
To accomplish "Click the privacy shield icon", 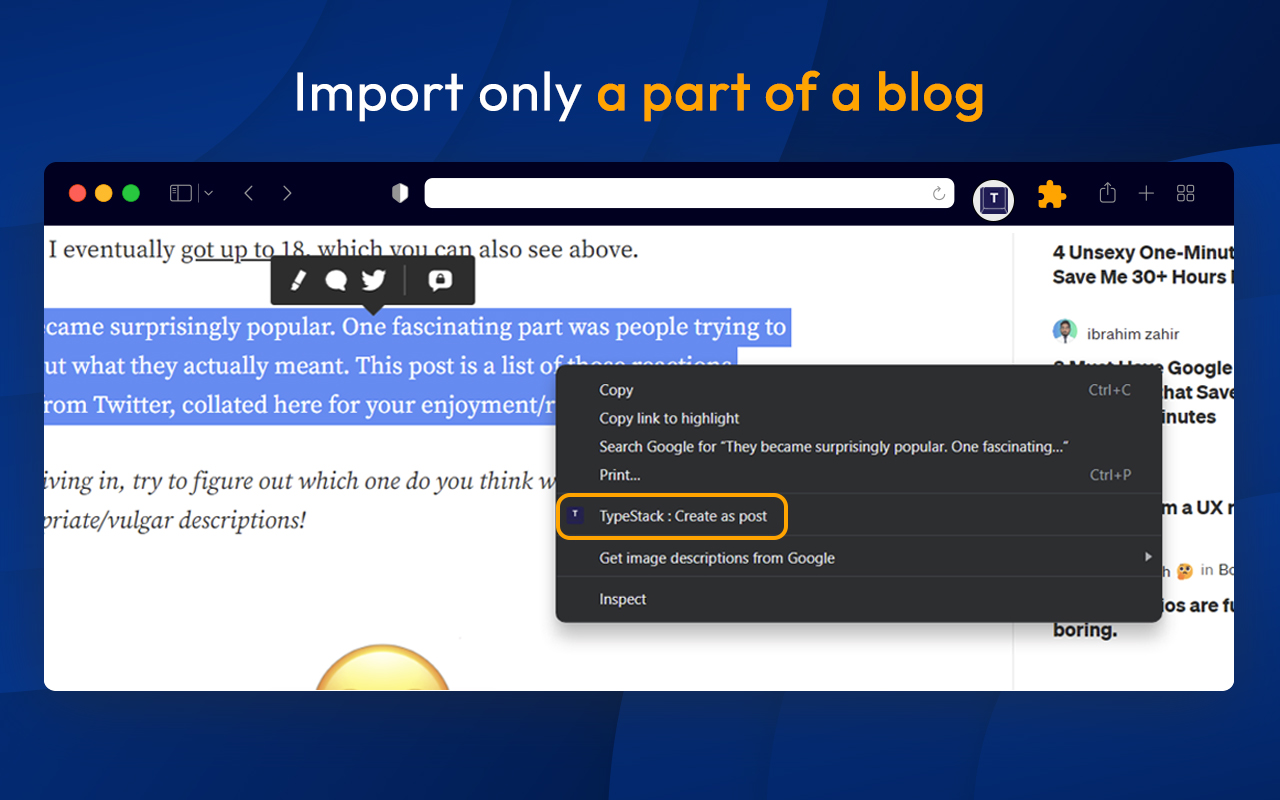I will pyautogui.click(x=400, y=194).
